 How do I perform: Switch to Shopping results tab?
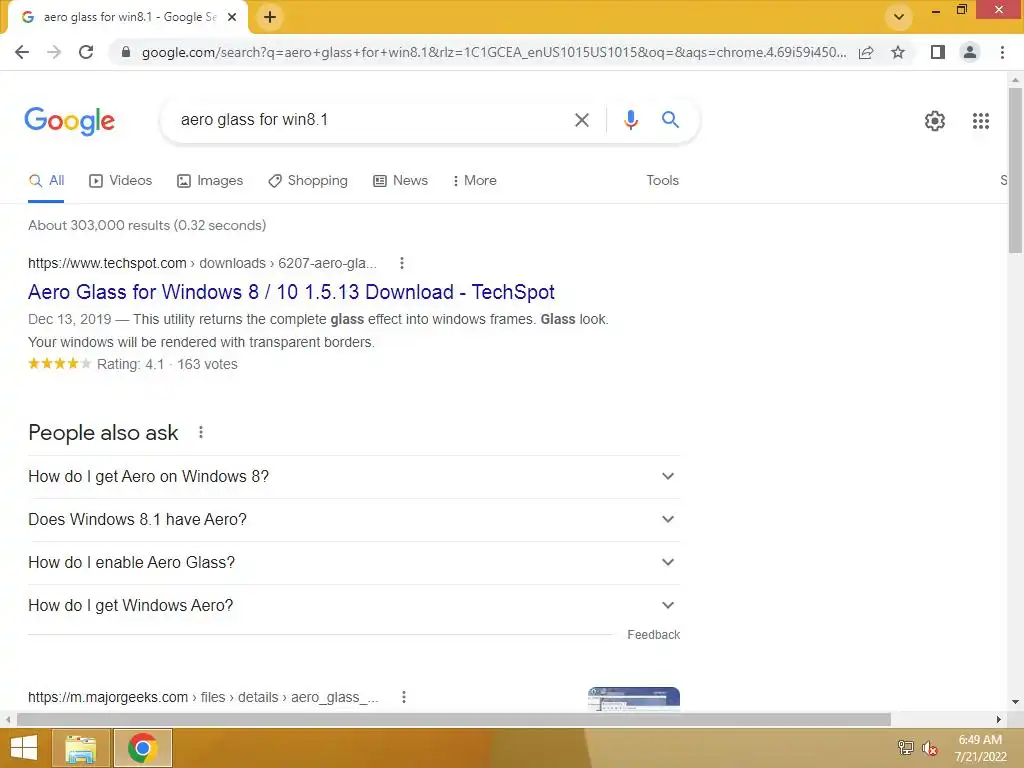click(308, 181)
